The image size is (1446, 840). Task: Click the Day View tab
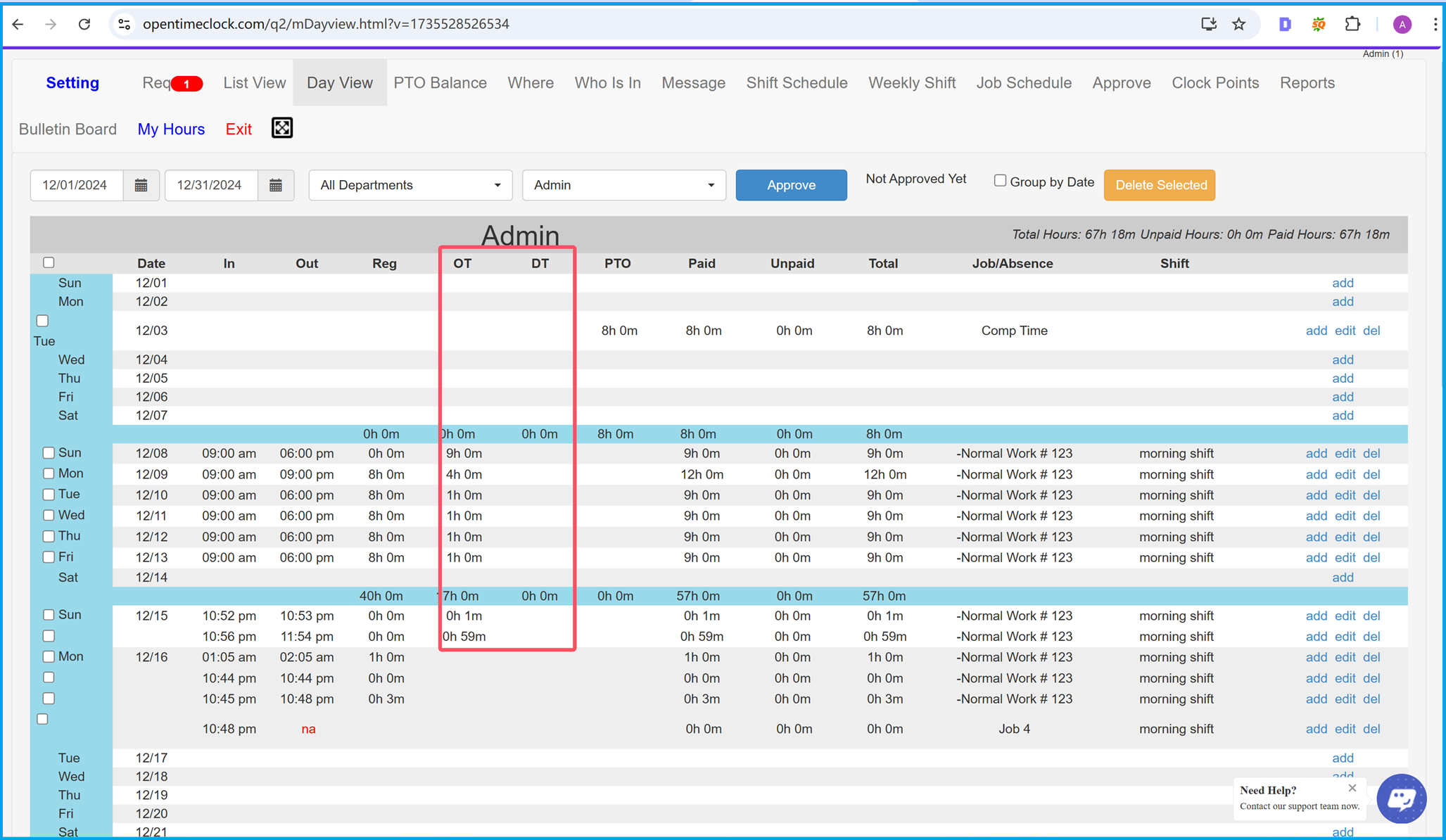tap(338, 83)
